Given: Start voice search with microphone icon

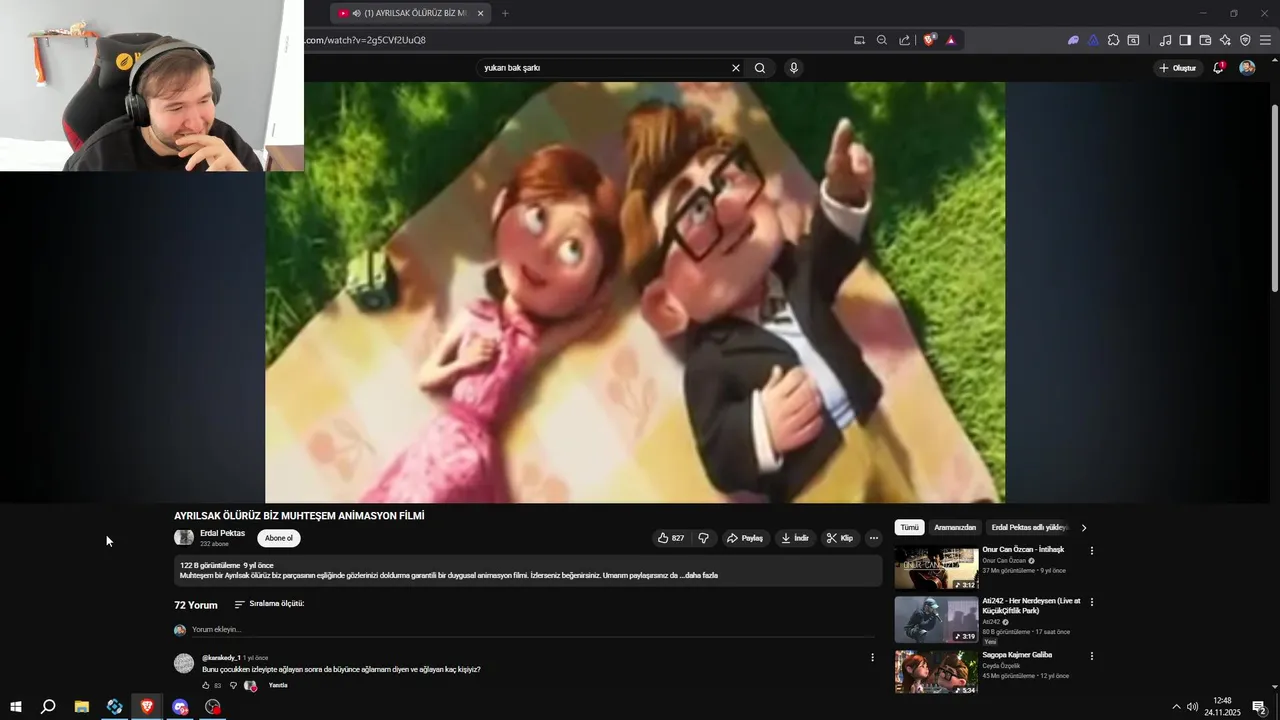Looking at the screenshot, I should [x=793, y=68].
